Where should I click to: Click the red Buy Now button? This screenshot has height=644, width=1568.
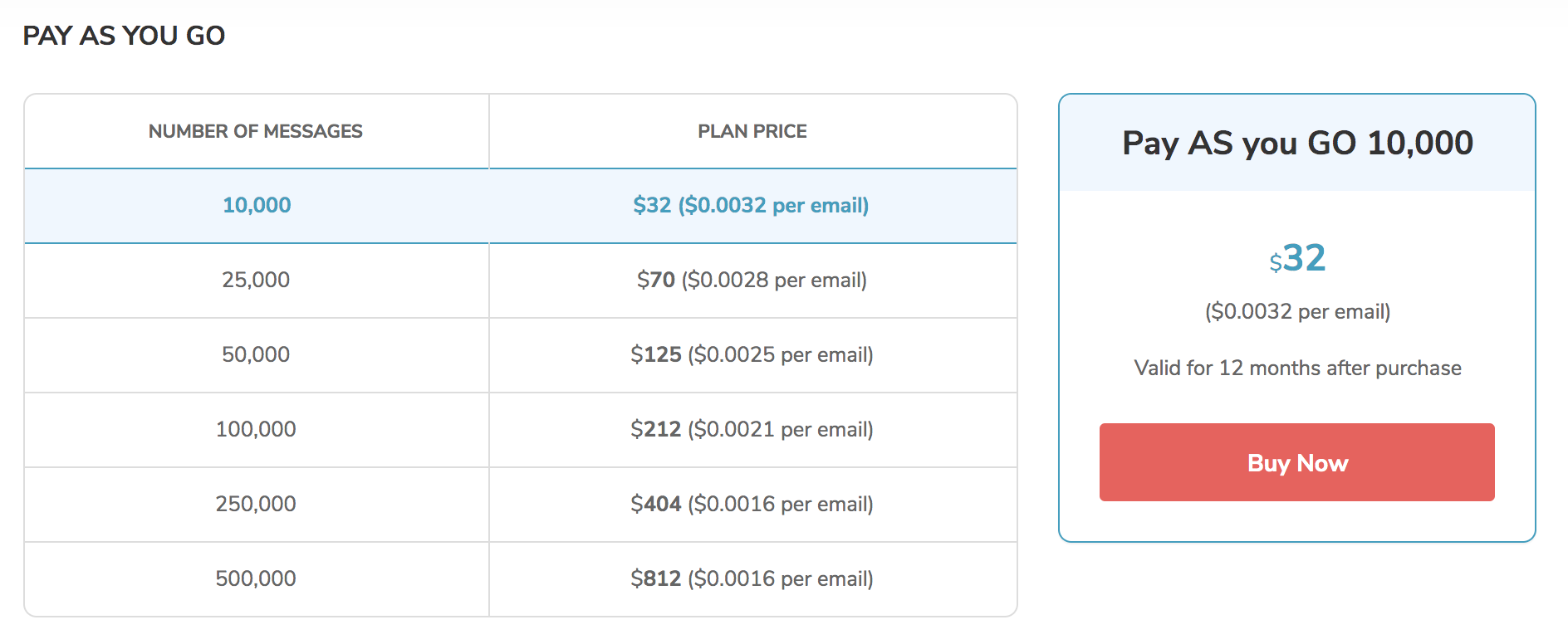pos(1296,462)
